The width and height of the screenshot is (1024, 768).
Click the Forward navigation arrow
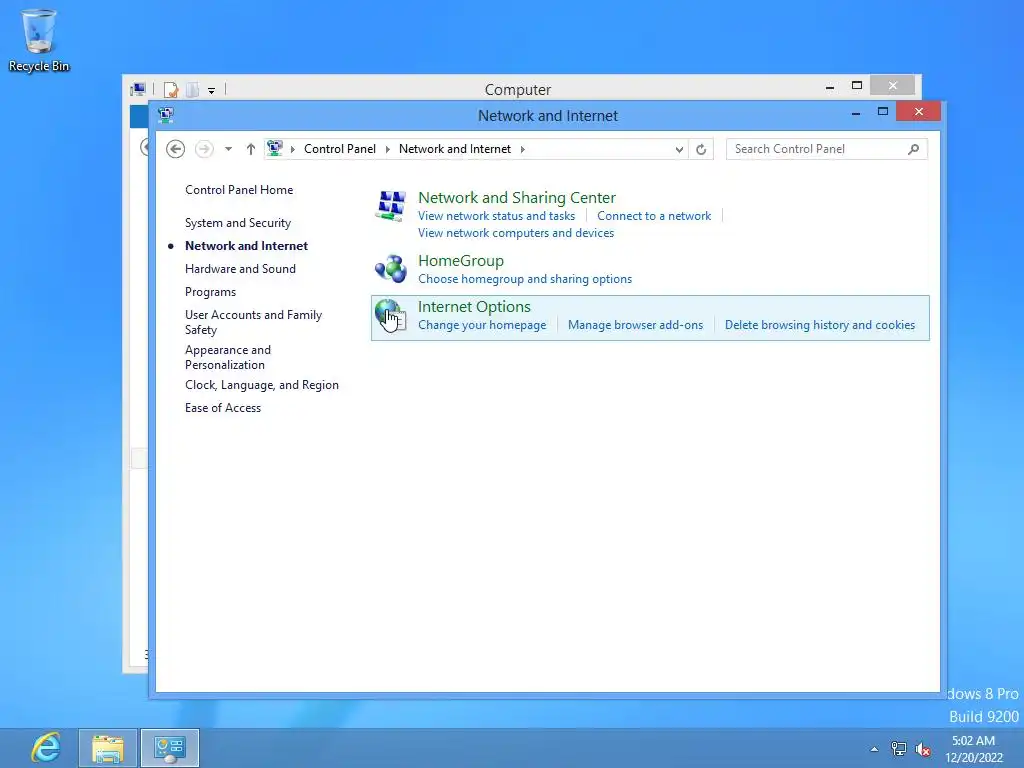tap(204, 149)
